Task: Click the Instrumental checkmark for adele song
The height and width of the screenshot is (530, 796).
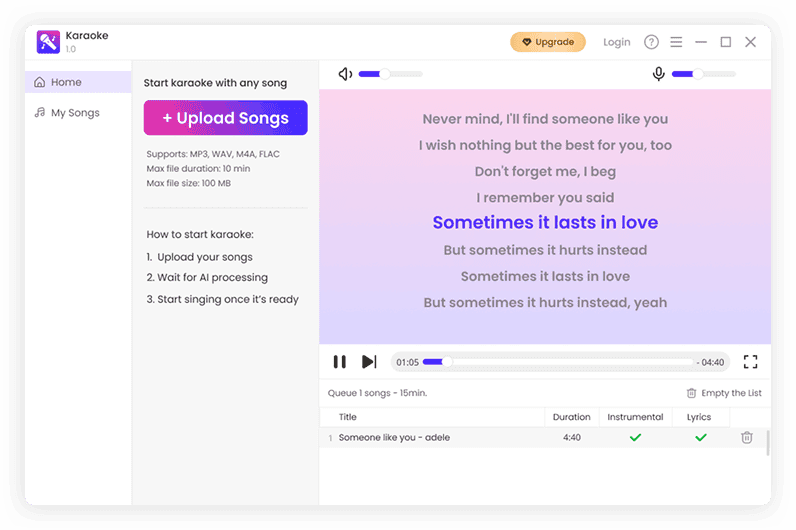Action: (x=635, y=437)
